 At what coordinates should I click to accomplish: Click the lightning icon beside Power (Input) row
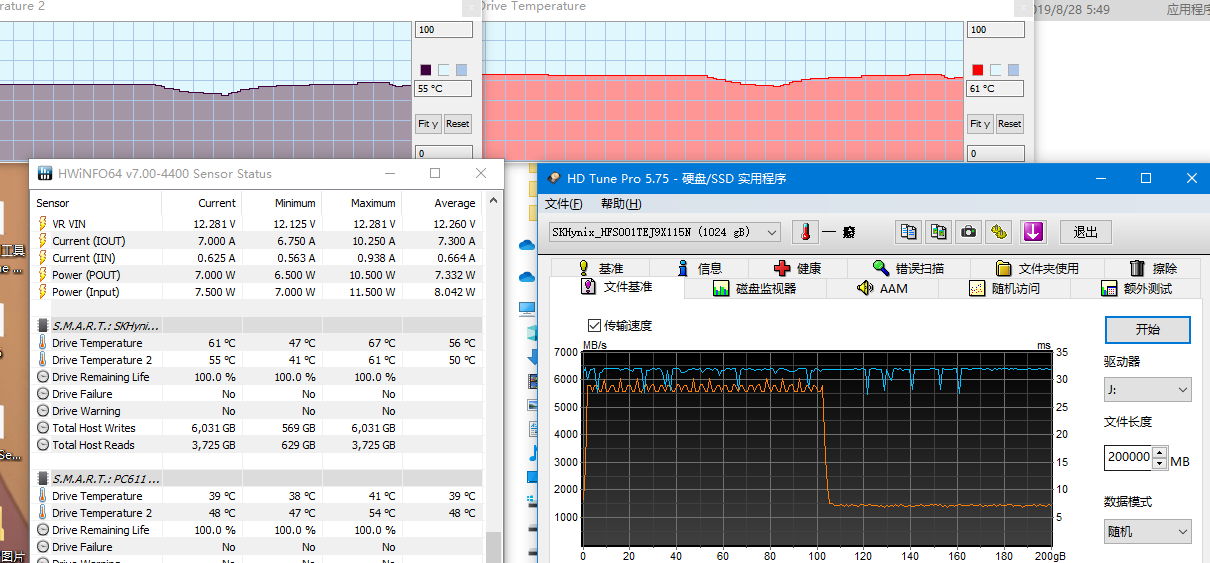coord(42,292)
